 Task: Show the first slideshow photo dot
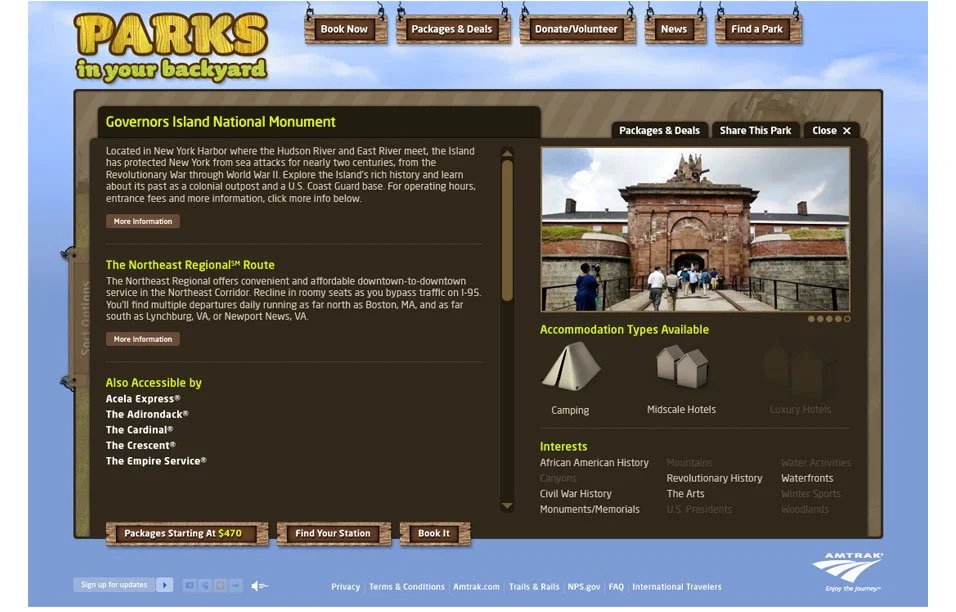pyautogui.click(x=812, y=319)
